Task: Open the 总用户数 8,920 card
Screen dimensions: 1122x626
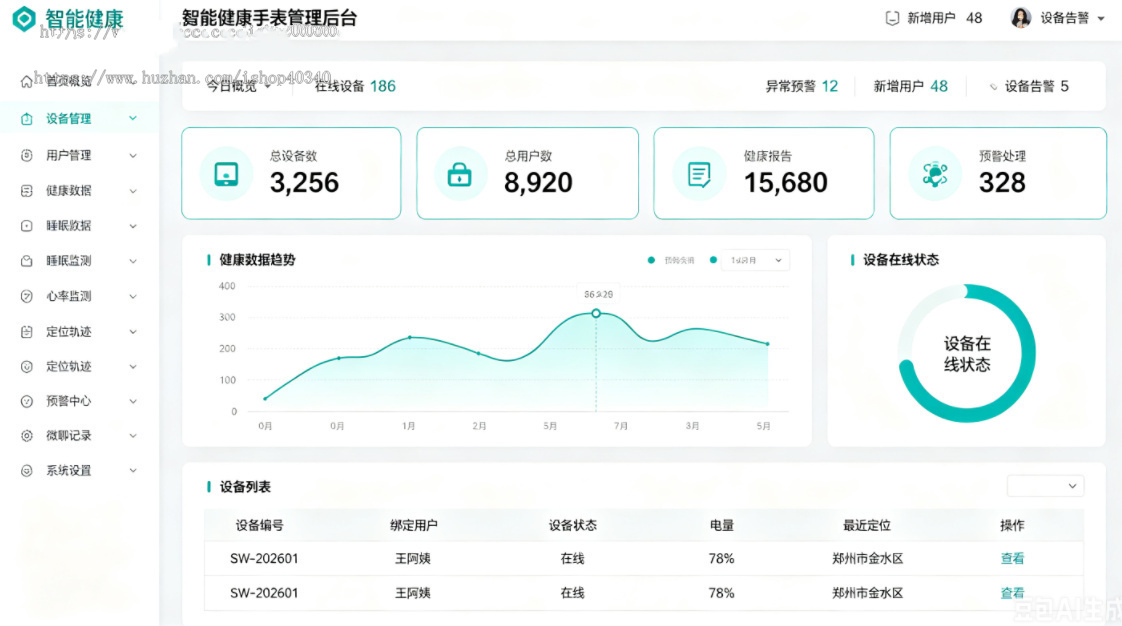Action: 527,173
